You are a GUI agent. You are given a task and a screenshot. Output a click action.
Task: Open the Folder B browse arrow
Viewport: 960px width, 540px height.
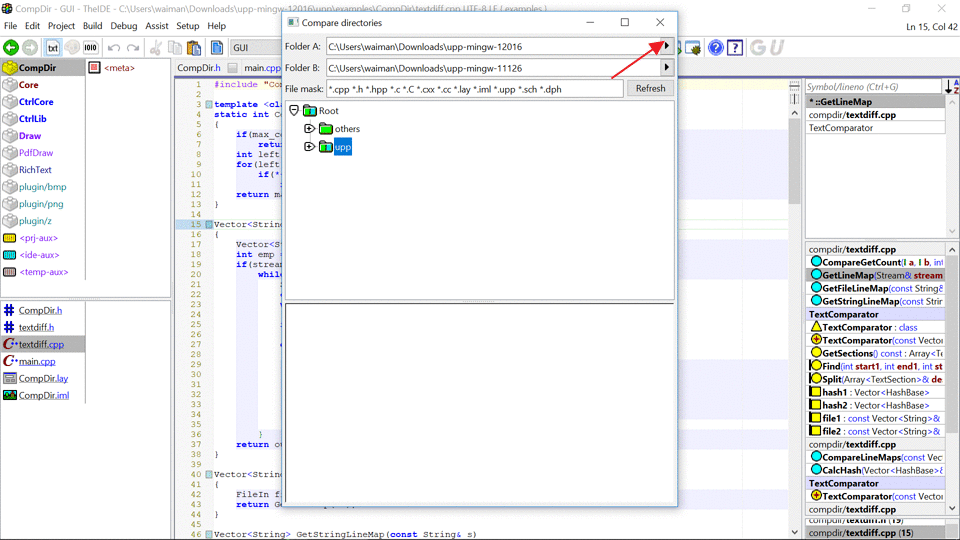pos(667,68)
